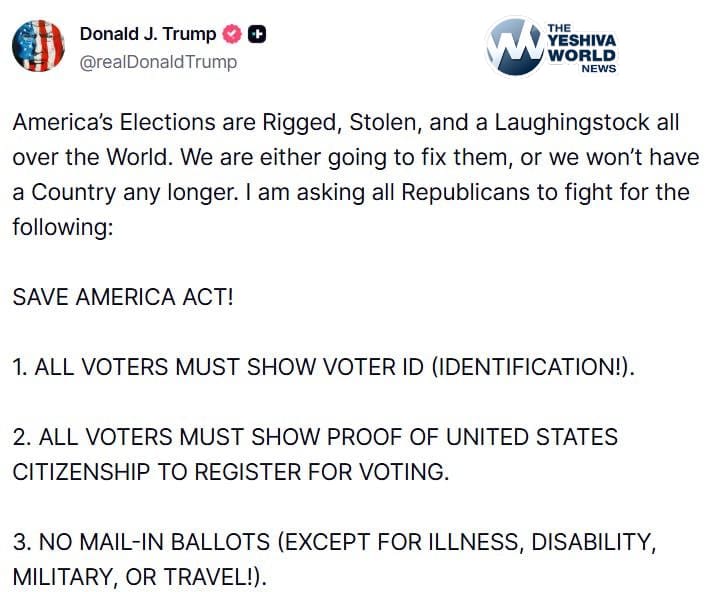Click the small NEWS label in logo
Screen dimensions: 725x592
tap(599, 69)
